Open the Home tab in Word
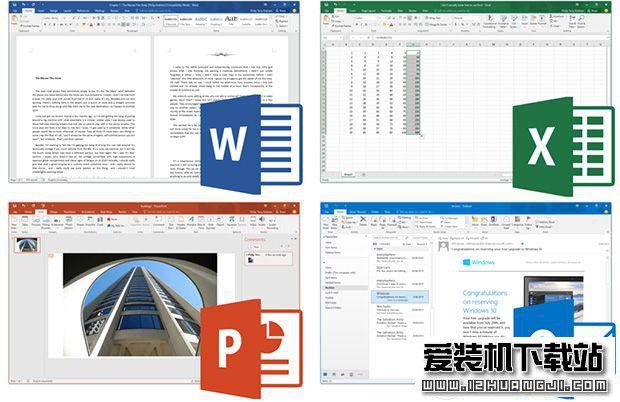This screenshot has height=402, width=620. point(28,11)
